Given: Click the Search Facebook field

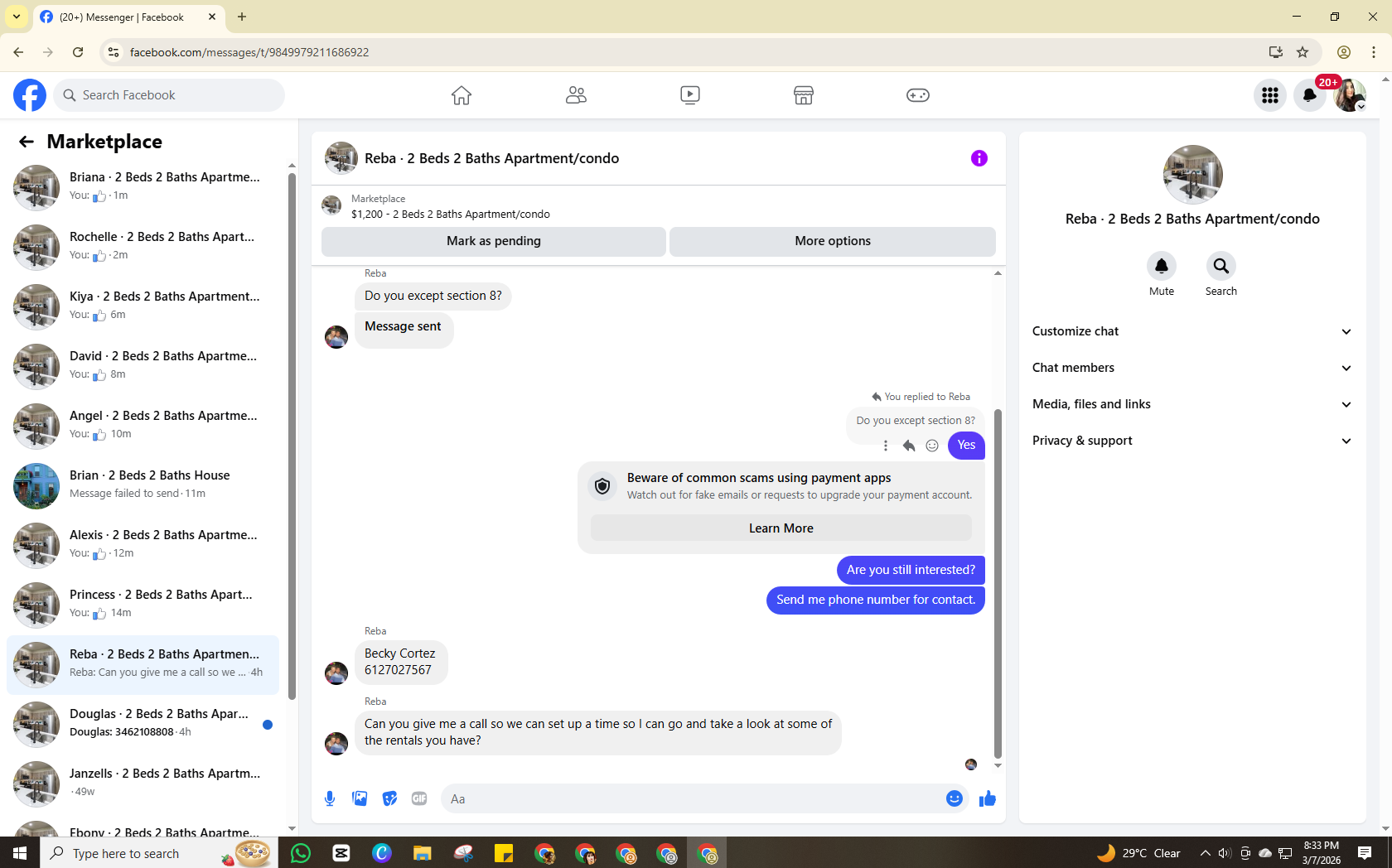Looking at the screenshot, I should tap(169, 95).
